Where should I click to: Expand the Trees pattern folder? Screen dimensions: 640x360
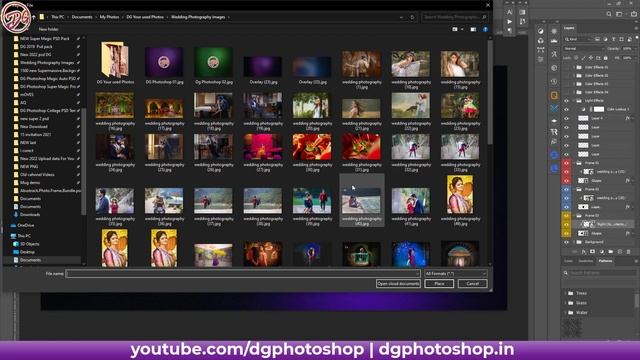pos(566,293)
